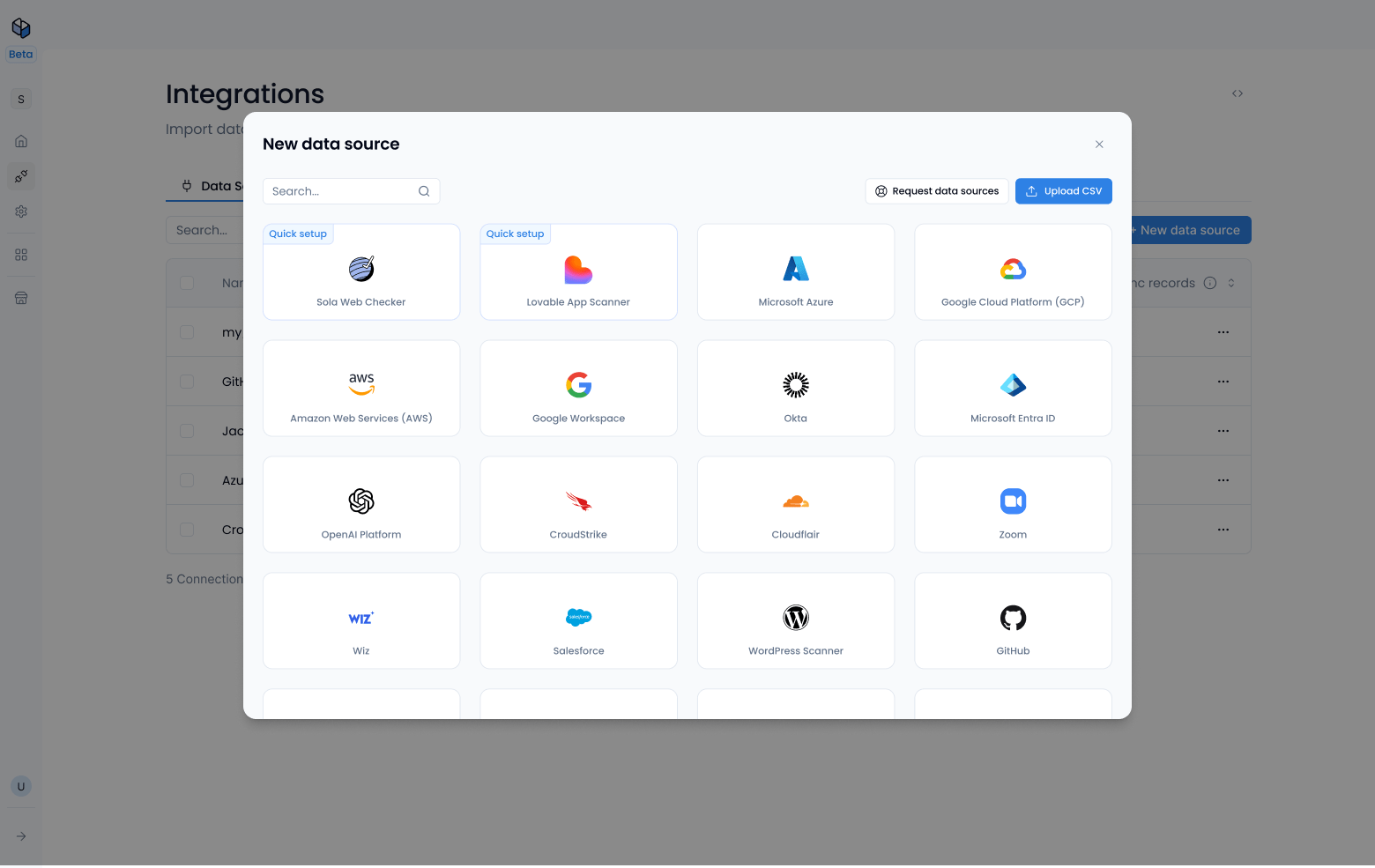
Task: Select the Microsoft Azure icon
Action: point(796,269)
